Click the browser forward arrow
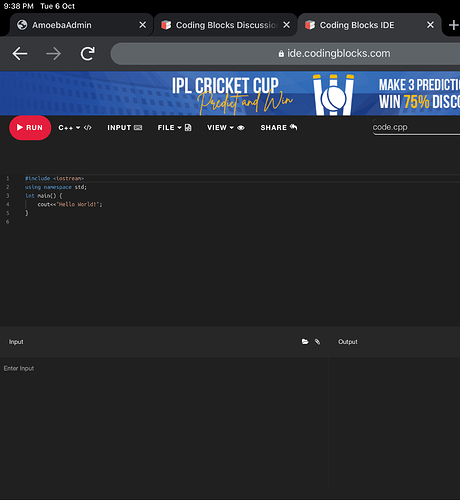Viewport: 460px width, 500px height. (x=53, y=54)
